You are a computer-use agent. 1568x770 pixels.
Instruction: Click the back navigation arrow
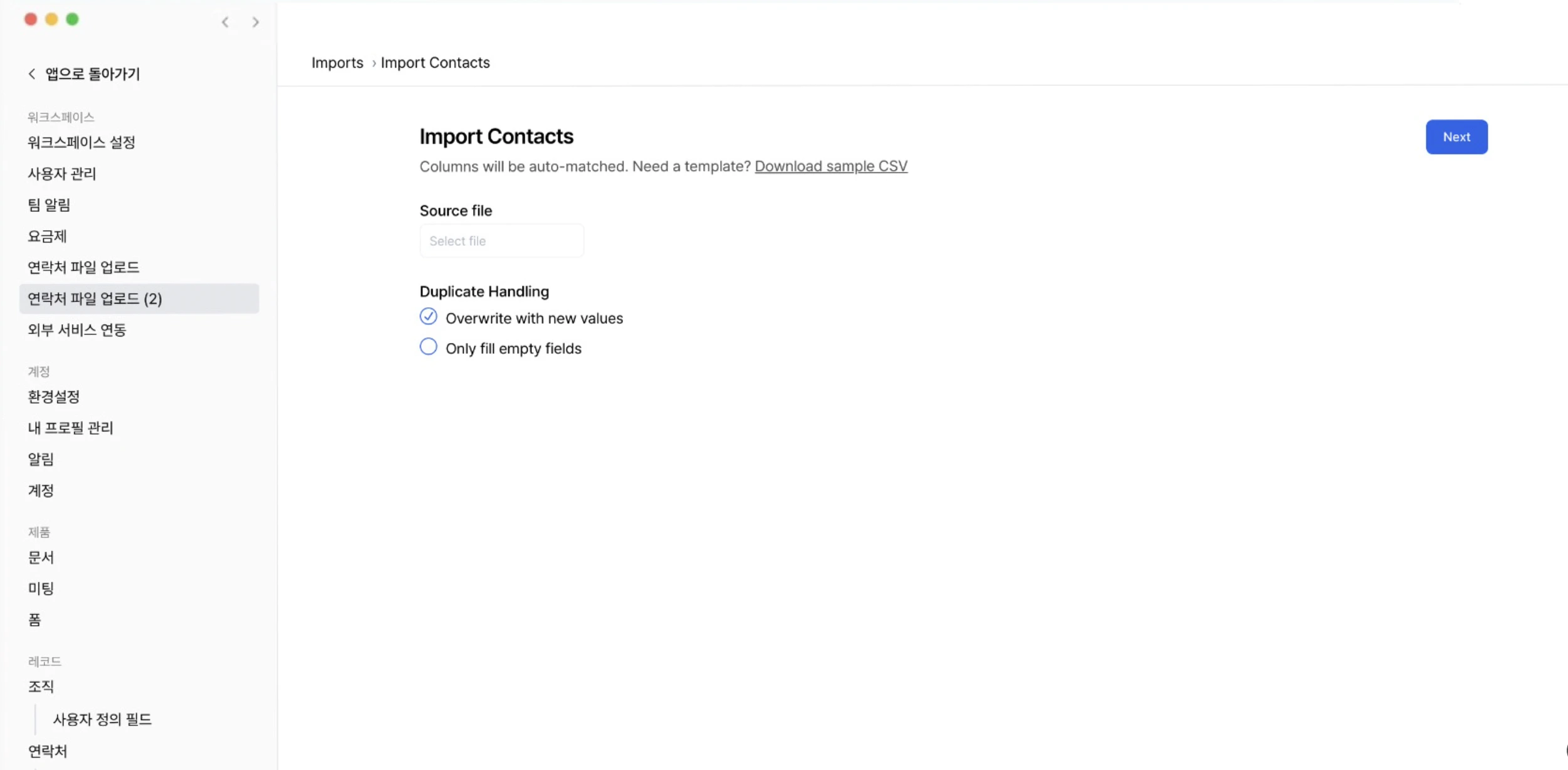tap(225, 23)
